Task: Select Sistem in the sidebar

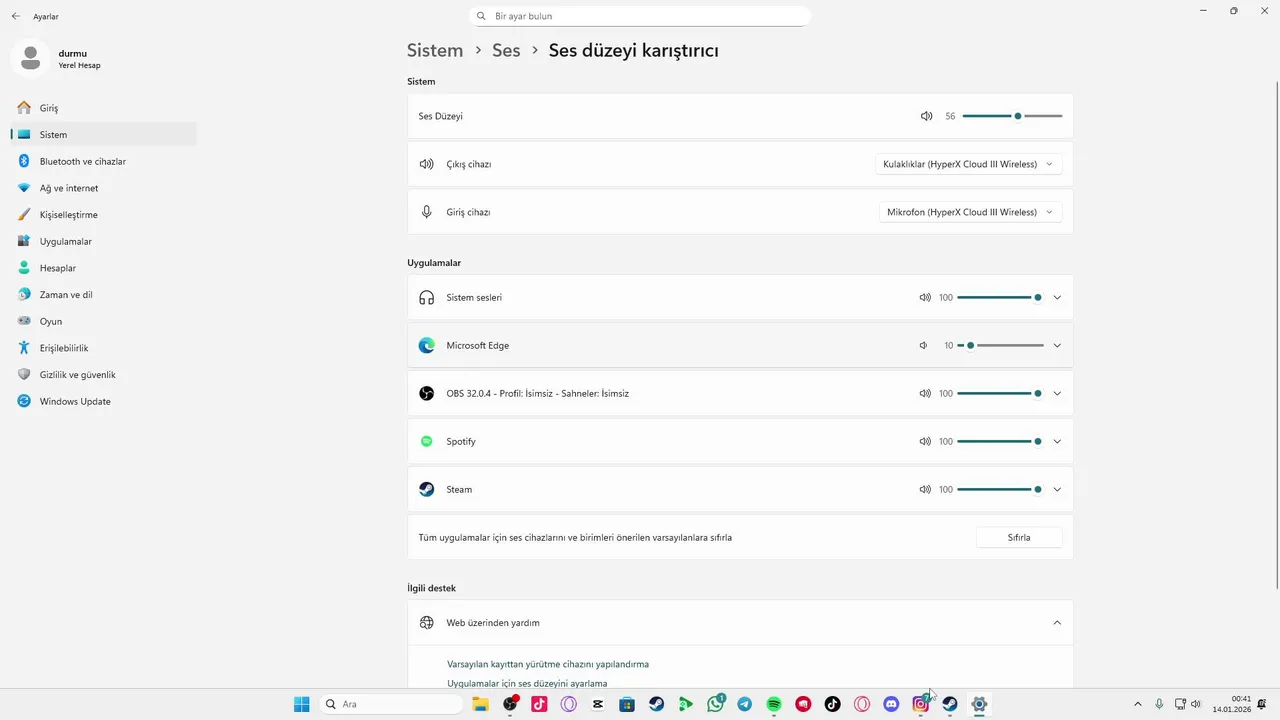Action: point(104,134)
